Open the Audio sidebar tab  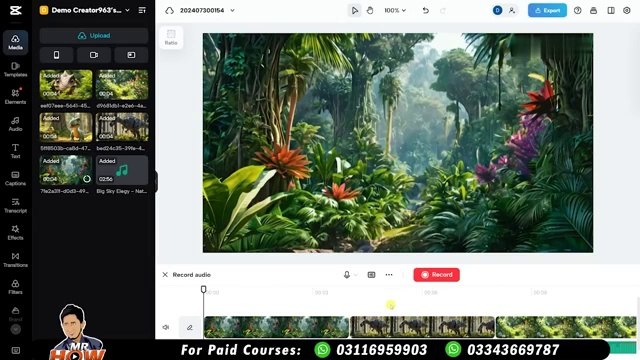coord(16,124)
